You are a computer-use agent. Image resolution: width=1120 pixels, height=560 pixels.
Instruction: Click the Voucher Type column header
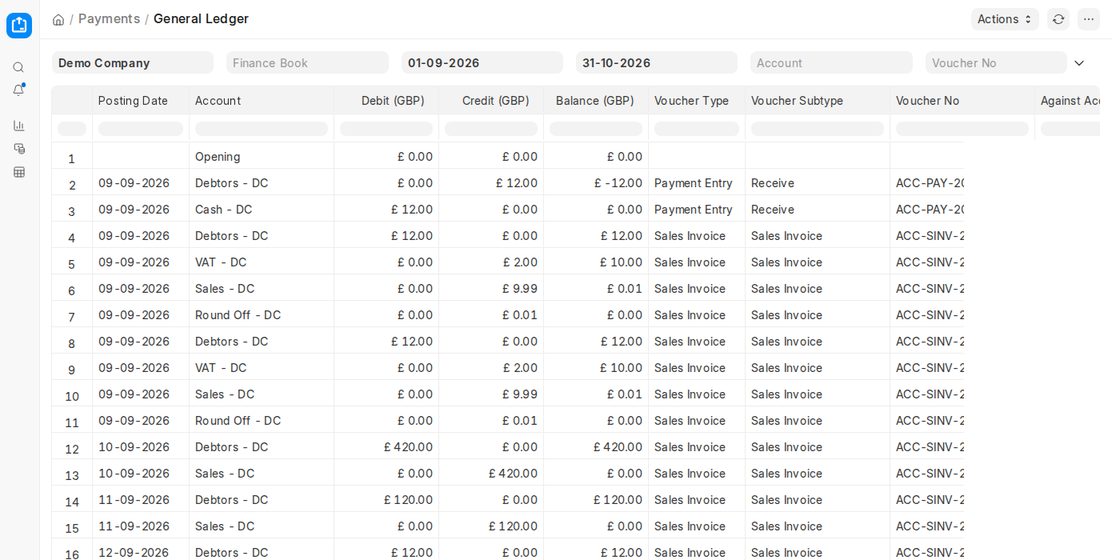coord(697,101)
